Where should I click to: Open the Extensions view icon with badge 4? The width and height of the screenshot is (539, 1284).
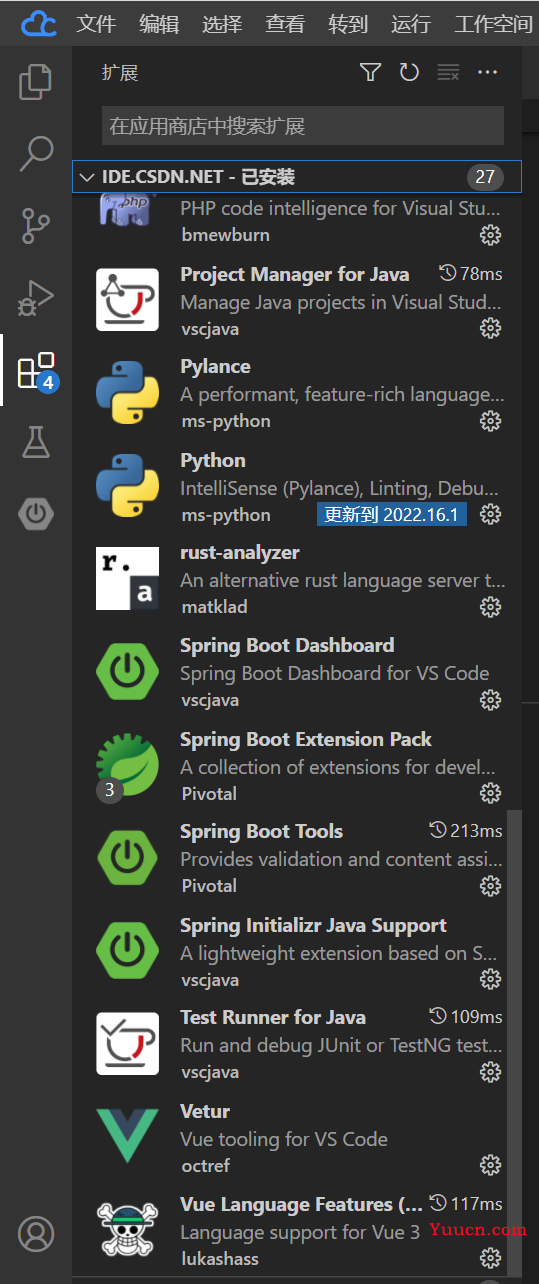click(x=37, y=371)
